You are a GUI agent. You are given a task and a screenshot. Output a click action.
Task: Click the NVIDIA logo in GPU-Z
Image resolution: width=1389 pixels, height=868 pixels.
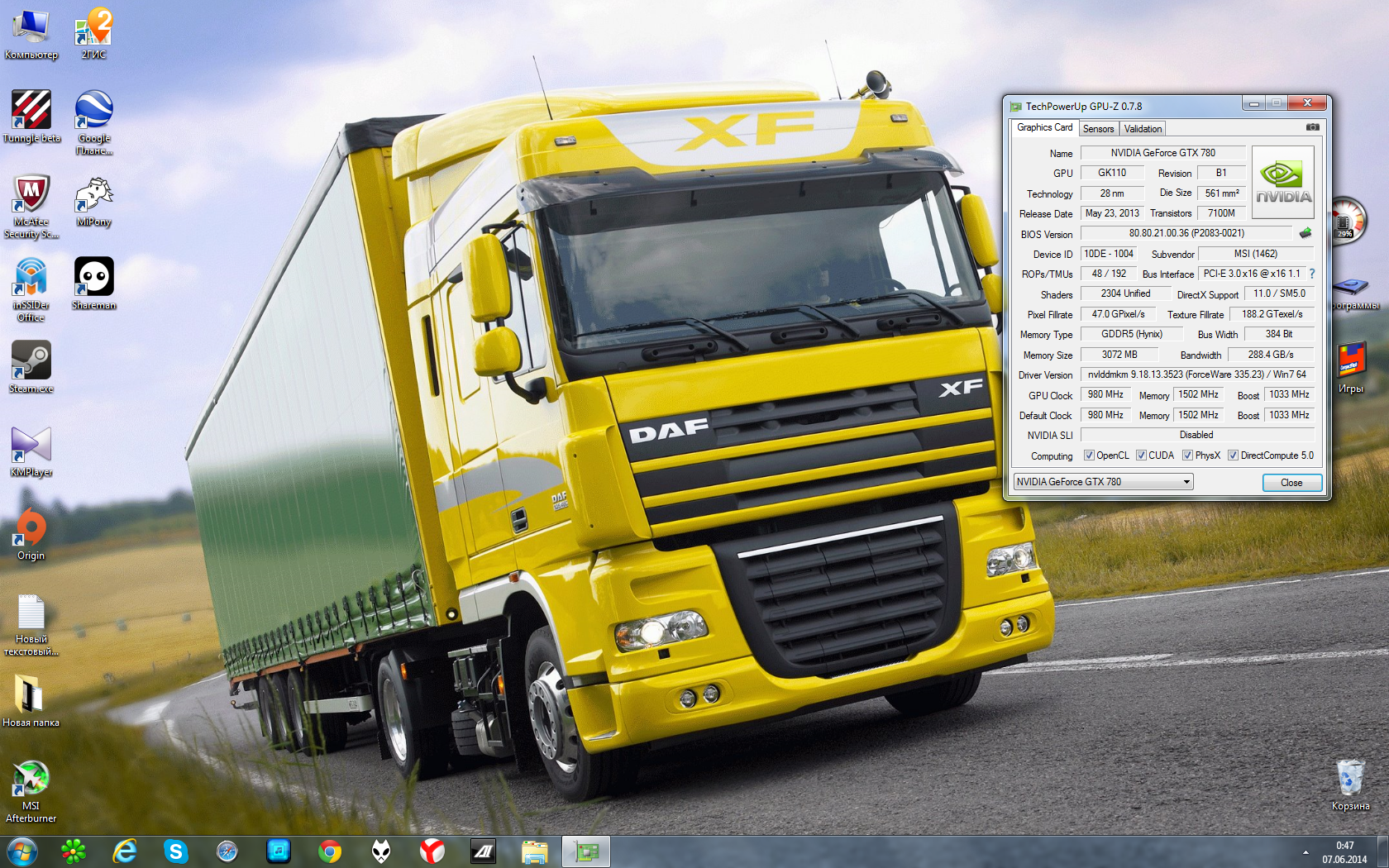pyautogui.click(x=1283, y=183)
